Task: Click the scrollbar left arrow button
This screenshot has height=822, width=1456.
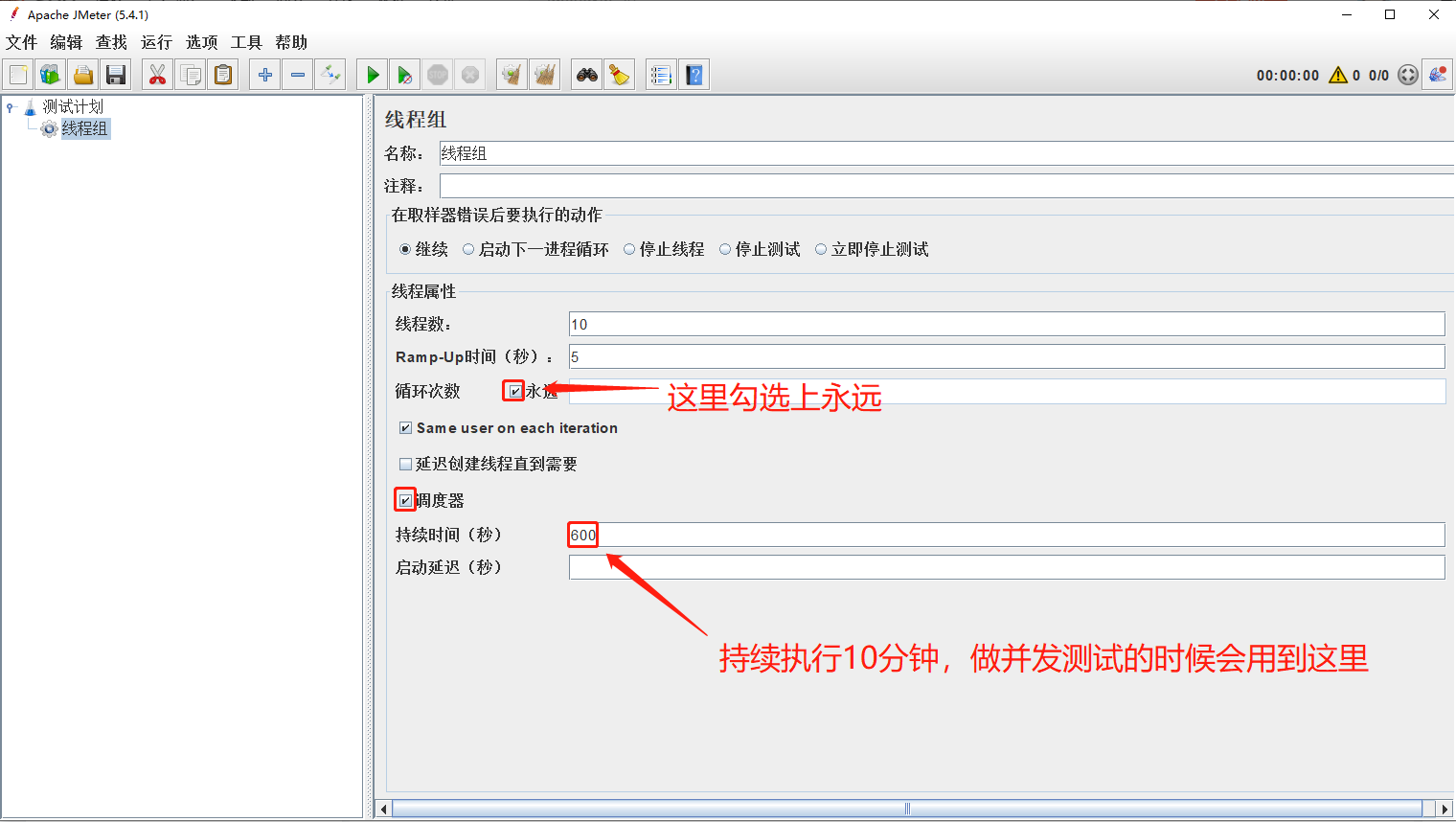Action: tap(384, 809)
